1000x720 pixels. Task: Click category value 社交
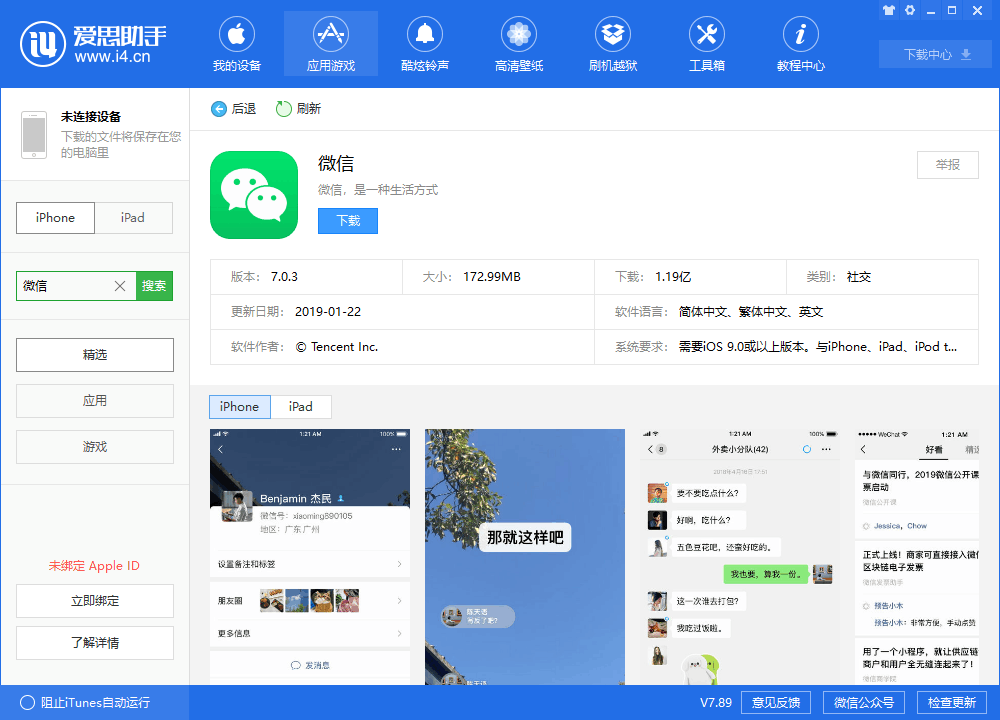point(858,277)
